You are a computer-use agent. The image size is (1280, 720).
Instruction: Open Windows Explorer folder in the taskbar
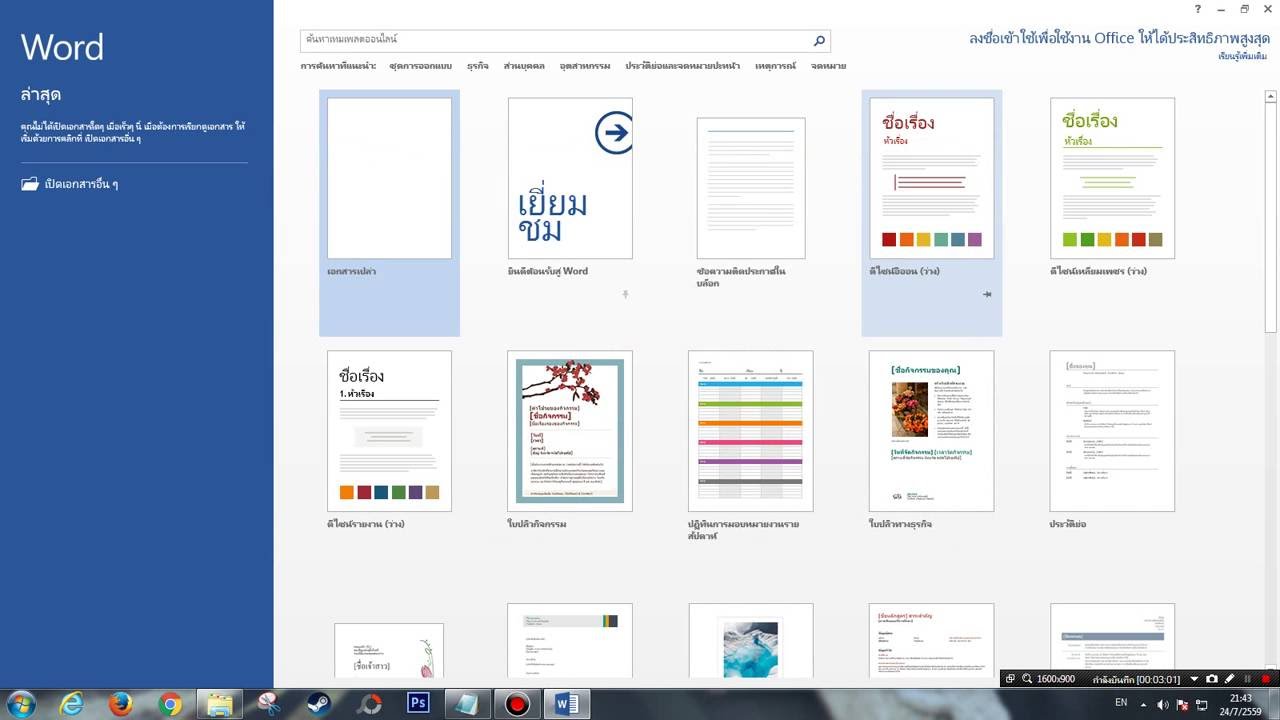(220, 704)
